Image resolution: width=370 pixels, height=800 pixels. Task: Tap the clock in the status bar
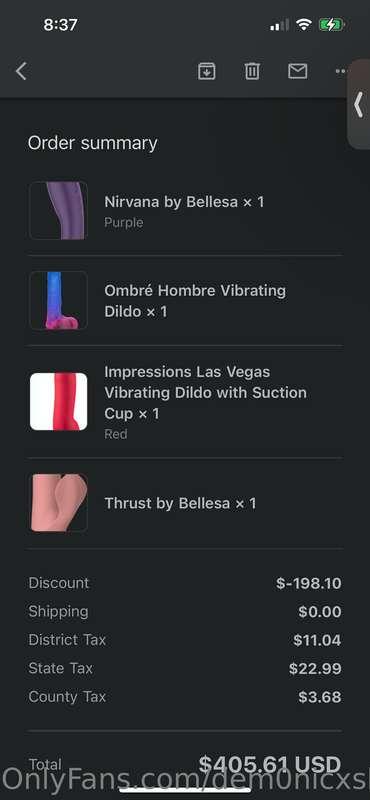(60, 24)
